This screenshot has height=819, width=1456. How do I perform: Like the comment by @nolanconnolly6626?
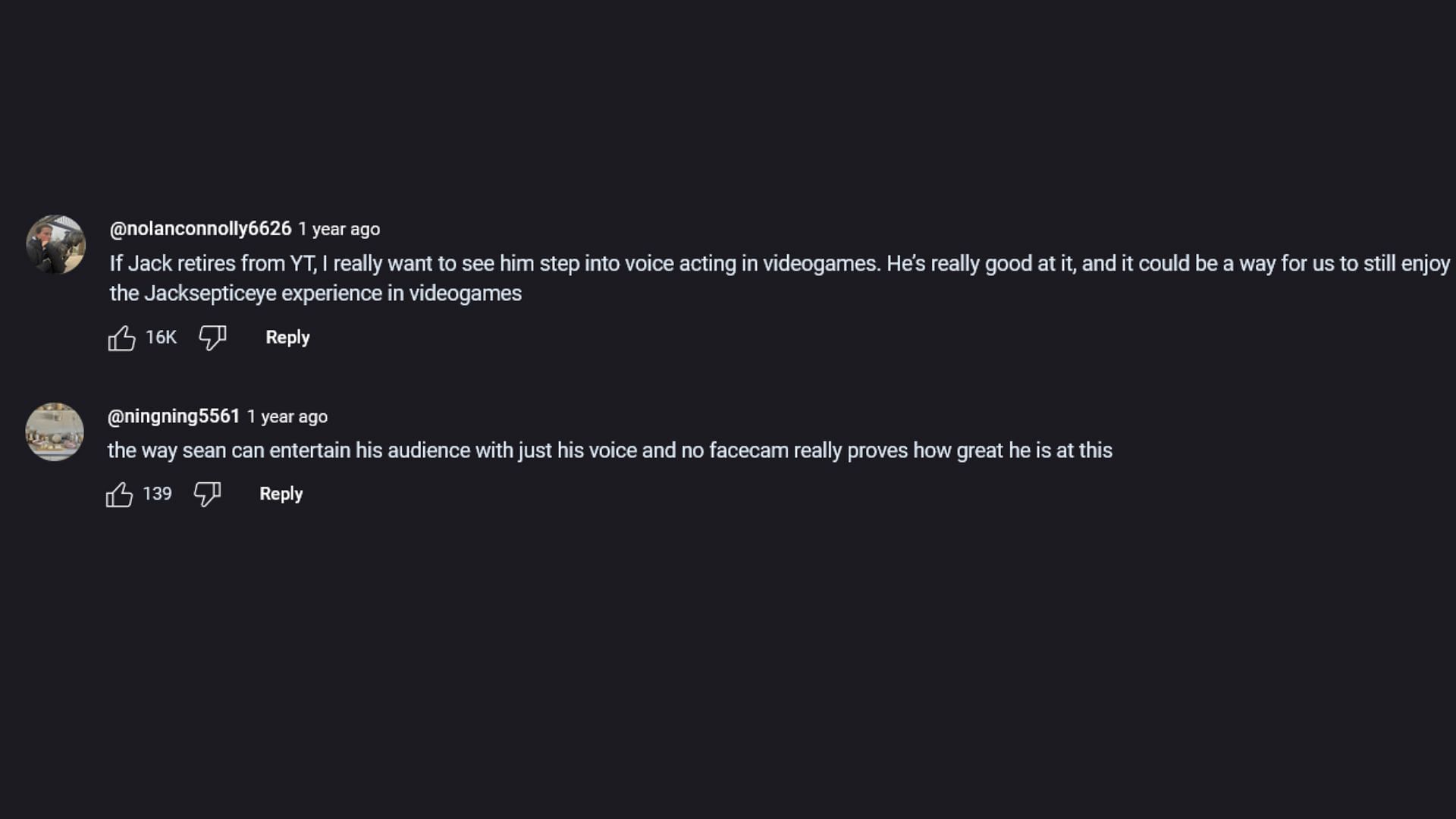[121, 338]
